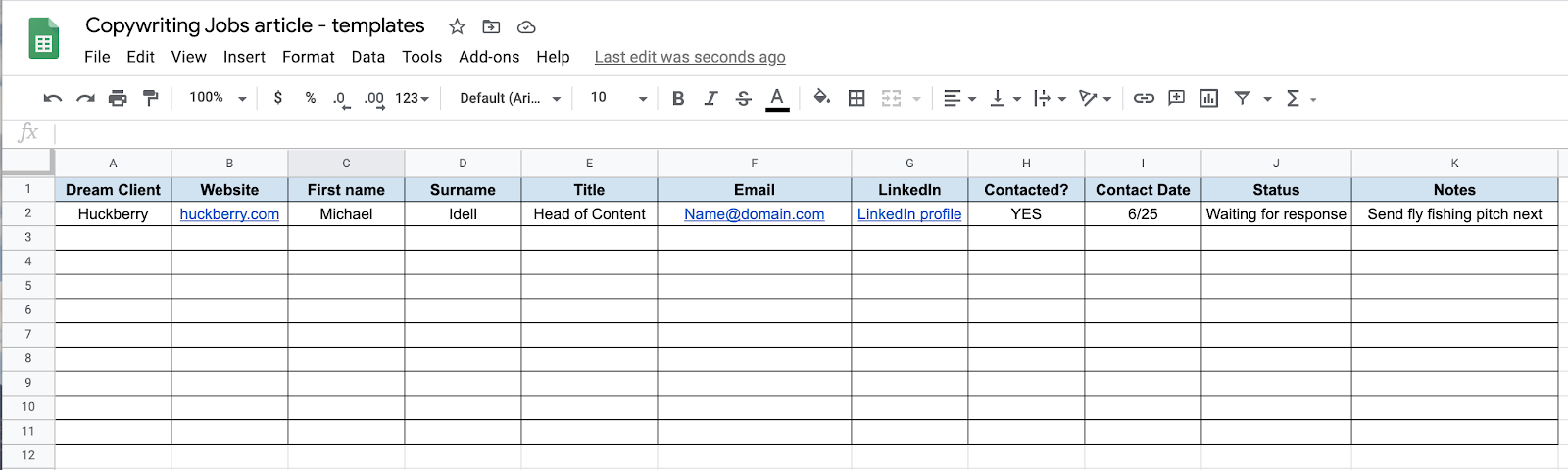Click the insert chart icon
The image size is (1568, 470).
click(x=1208, y=98)
